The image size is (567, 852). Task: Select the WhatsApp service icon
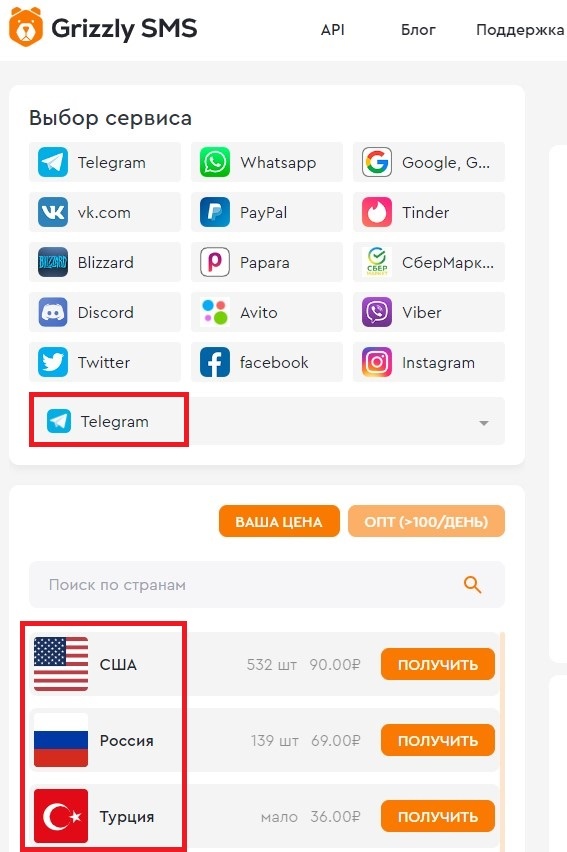pyautogui.click(x=215, y=162)
